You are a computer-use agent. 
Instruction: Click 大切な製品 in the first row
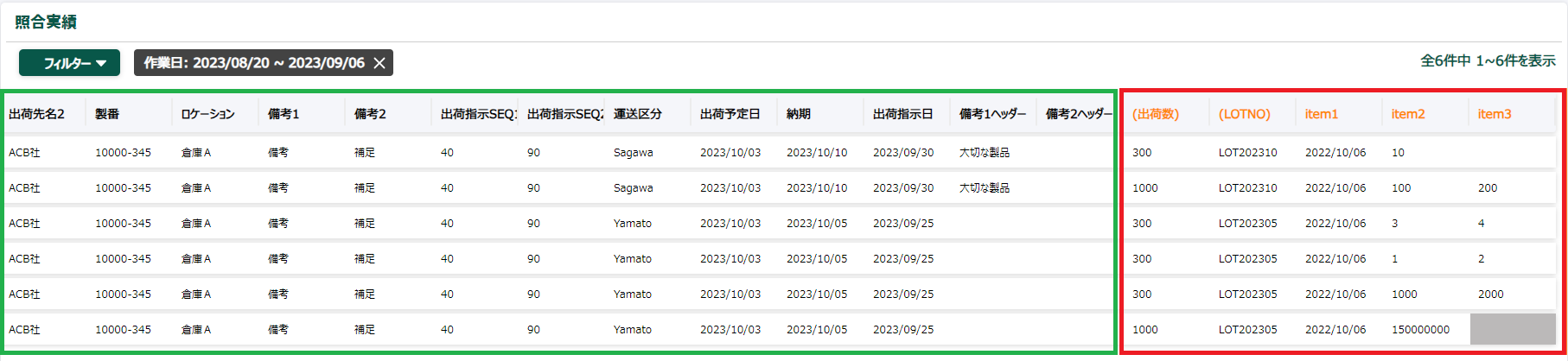pos(985,152)
